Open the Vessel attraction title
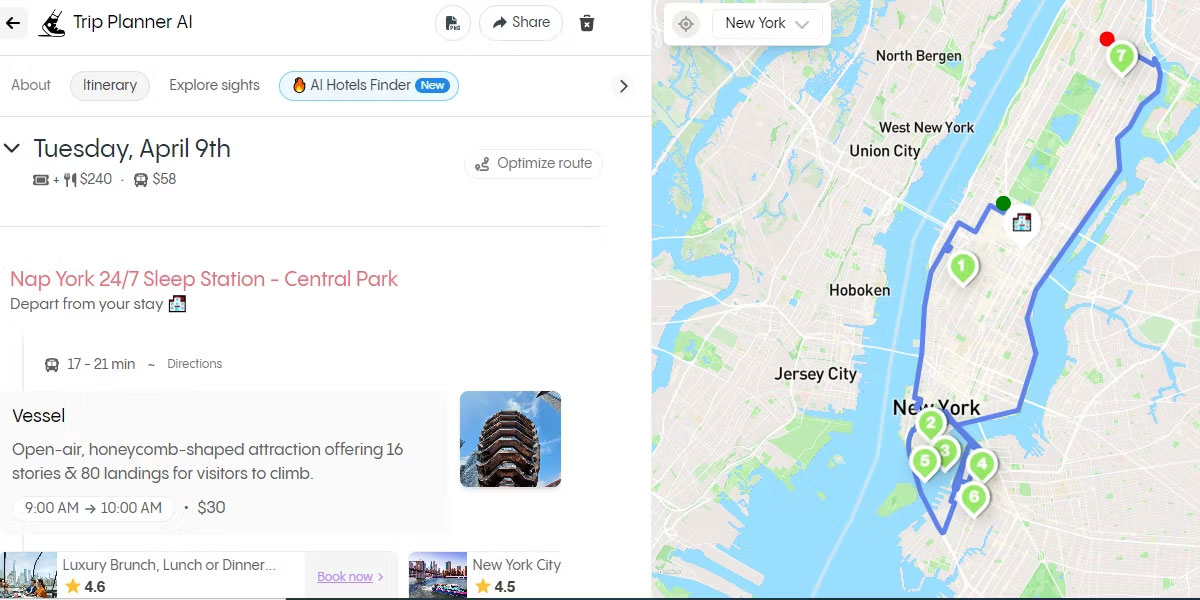 (39, 416)
